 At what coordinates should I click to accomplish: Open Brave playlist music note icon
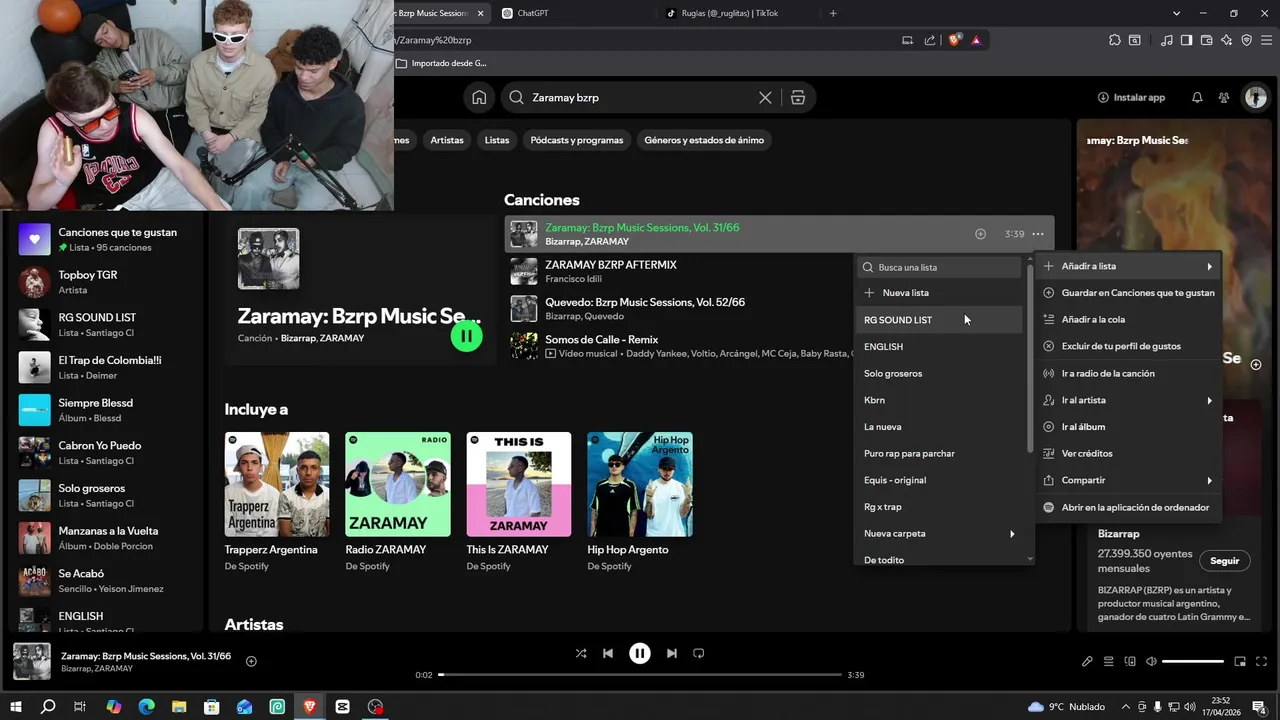click(x=1167, y=40)
